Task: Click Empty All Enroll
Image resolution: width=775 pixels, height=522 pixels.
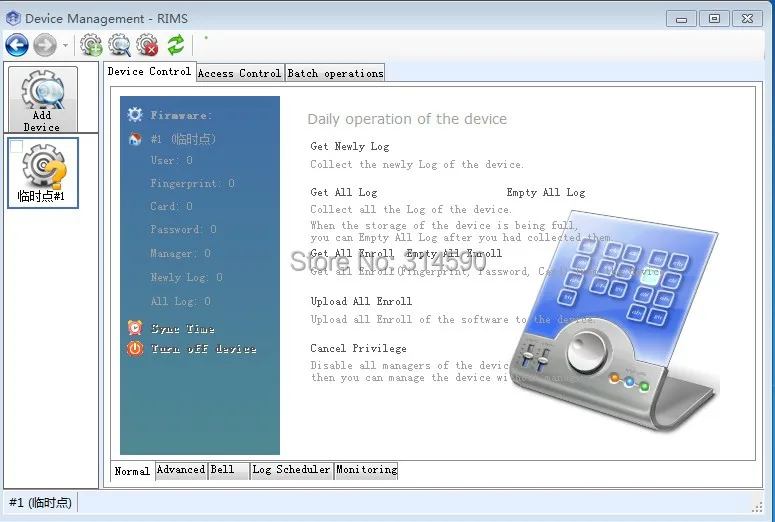Action: (454, 253)
